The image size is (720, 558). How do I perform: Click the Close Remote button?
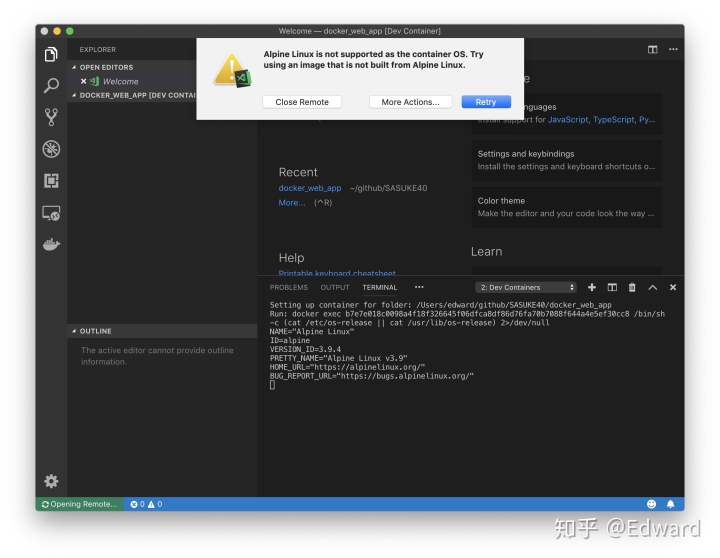pyautogui.click(x=302, y=102)
